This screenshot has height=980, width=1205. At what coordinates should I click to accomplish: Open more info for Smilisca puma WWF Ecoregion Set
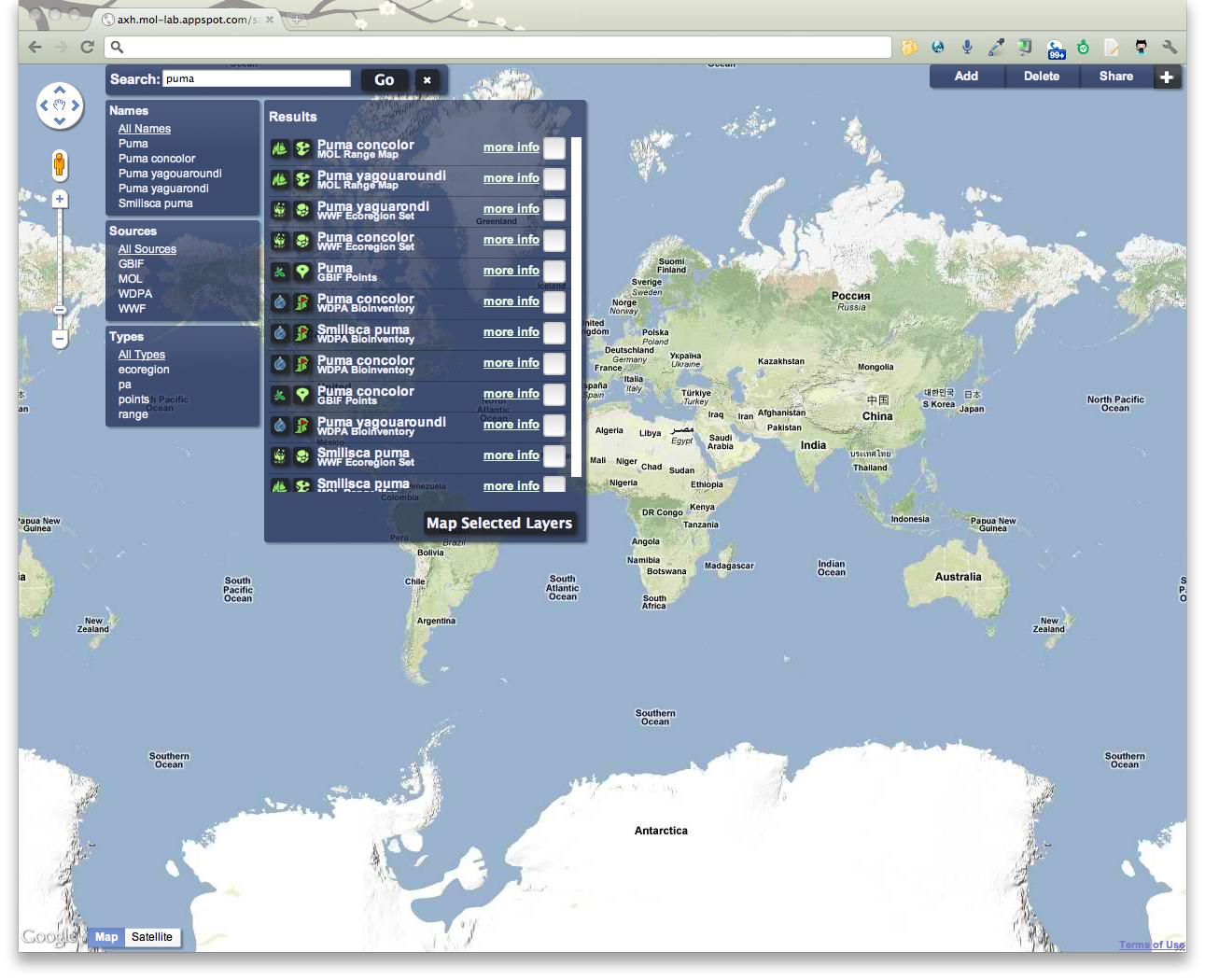tap(511, 455)
